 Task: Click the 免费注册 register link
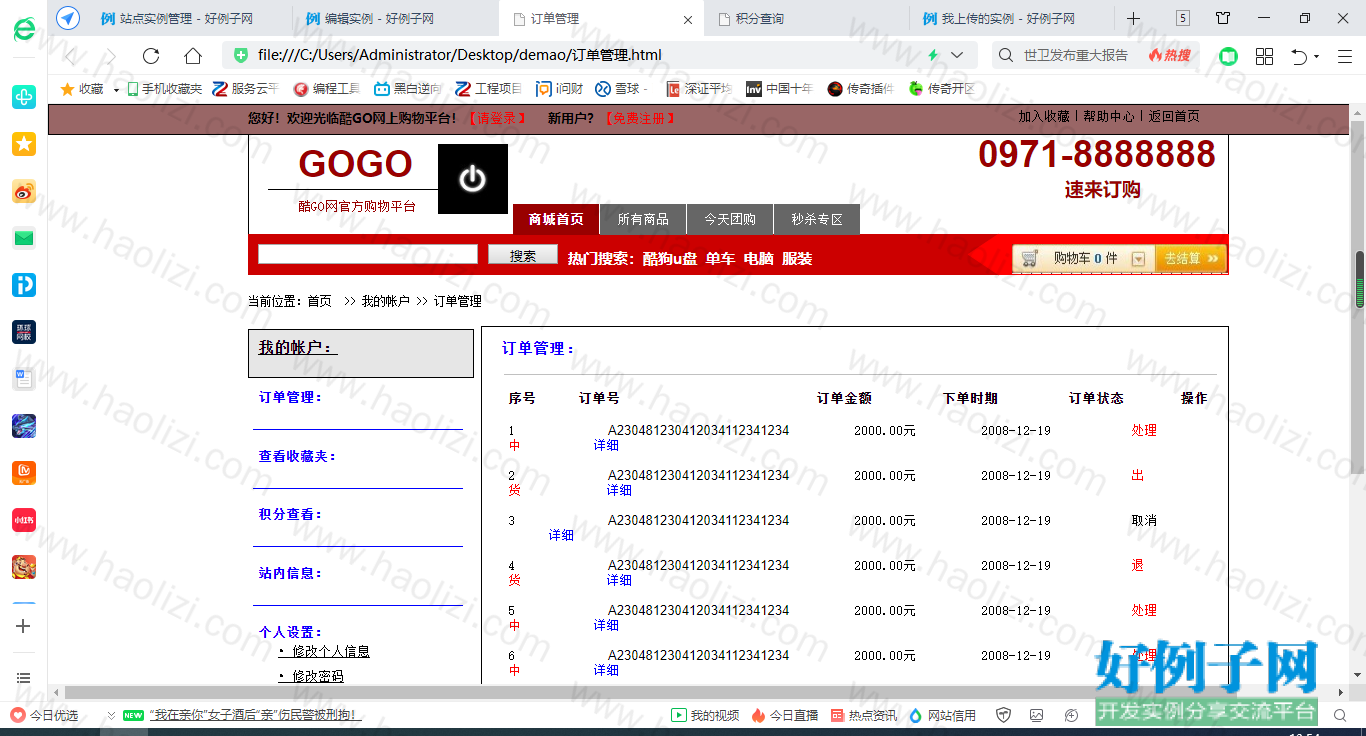[640, 118]
